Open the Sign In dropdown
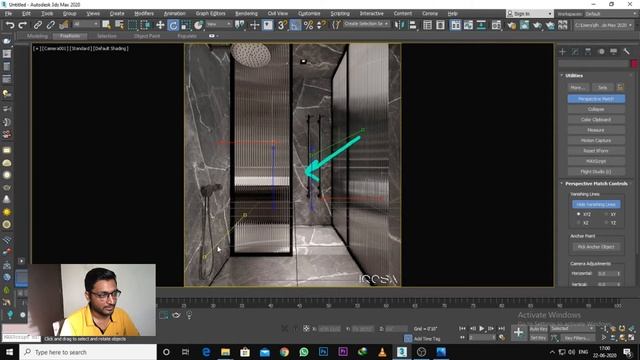The width and height of the screenshot is (640, 360). click(x=530, y=13)
